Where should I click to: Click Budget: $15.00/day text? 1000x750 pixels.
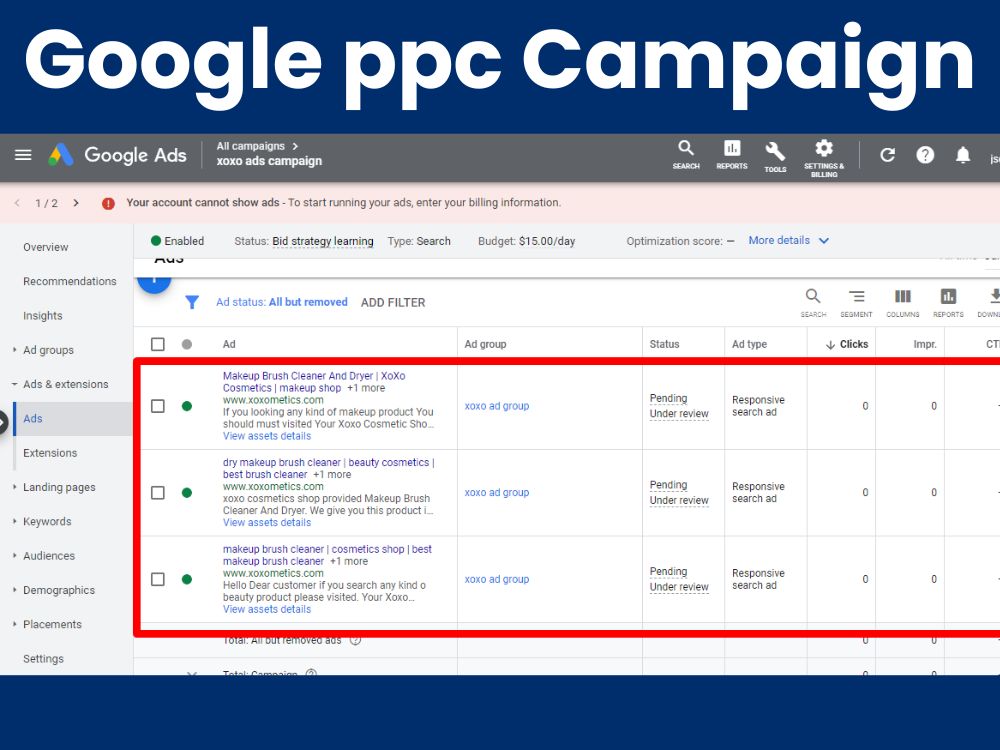[x=527, y=242]
